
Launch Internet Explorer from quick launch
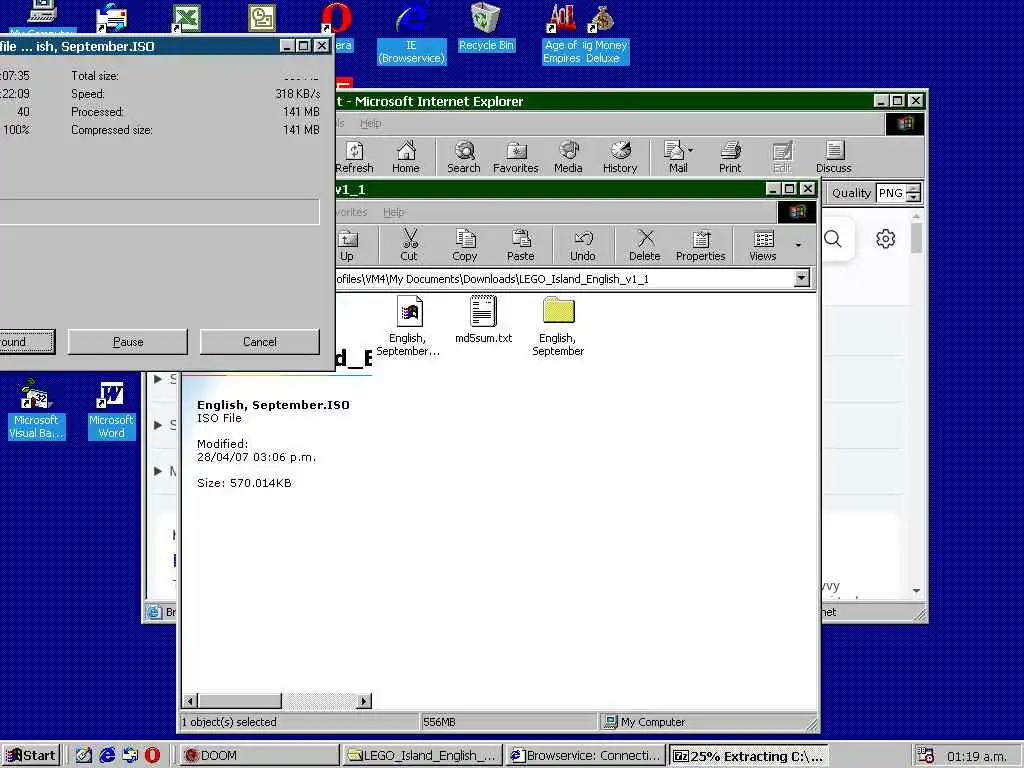tap(107, 756)
